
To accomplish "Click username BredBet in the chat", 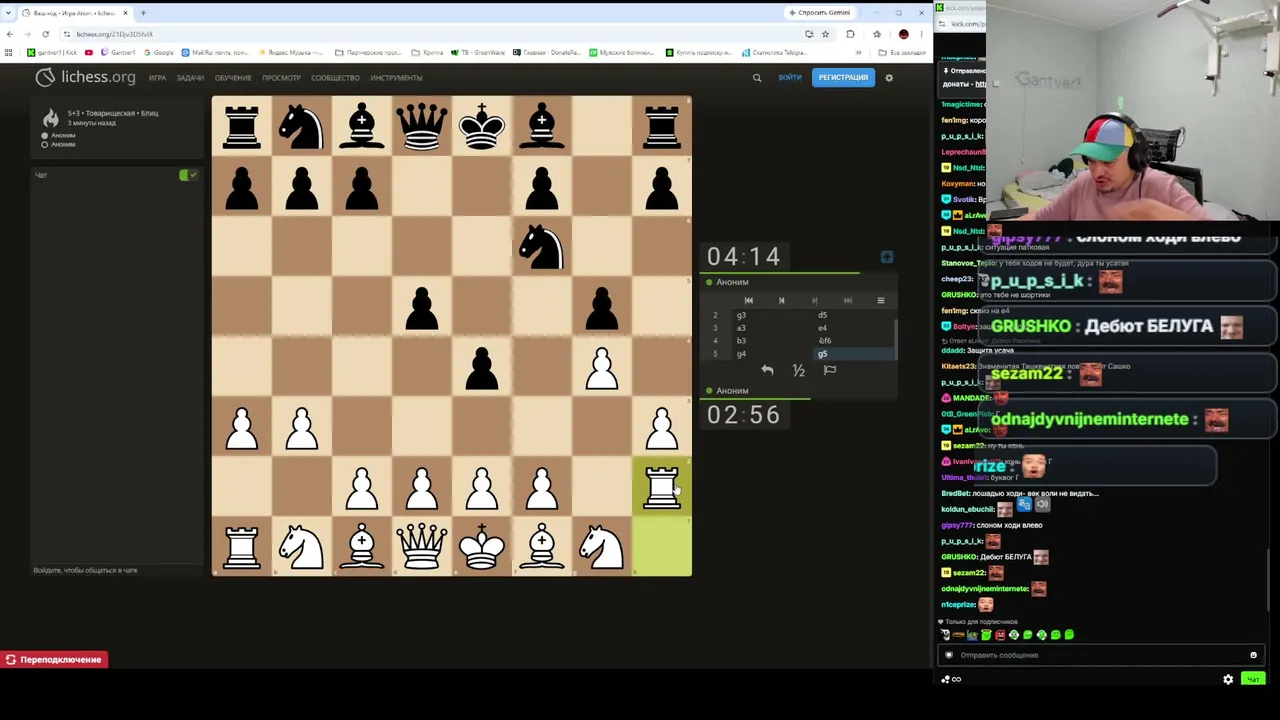I will [x=956, y=493].
